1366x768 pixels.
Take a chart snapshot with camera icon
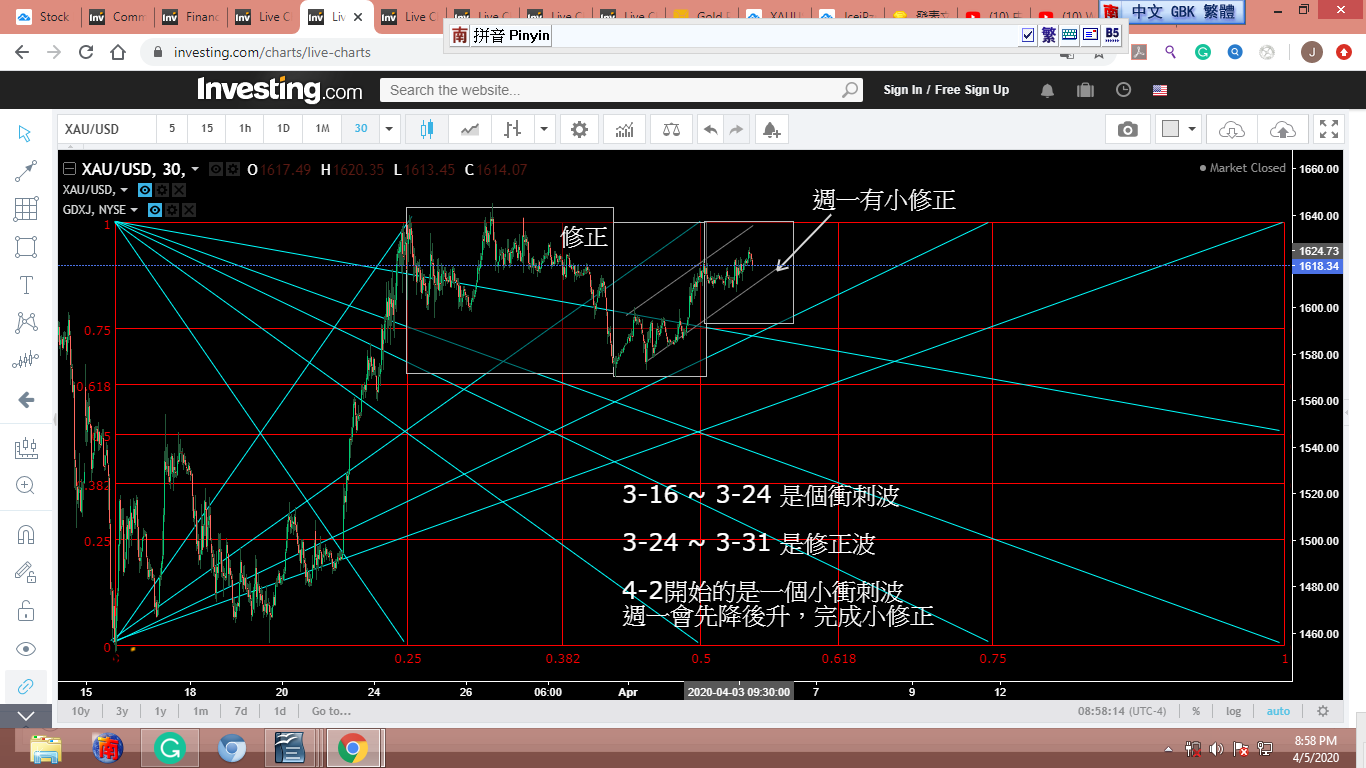pyautogui.click(x=1127, y=129)
